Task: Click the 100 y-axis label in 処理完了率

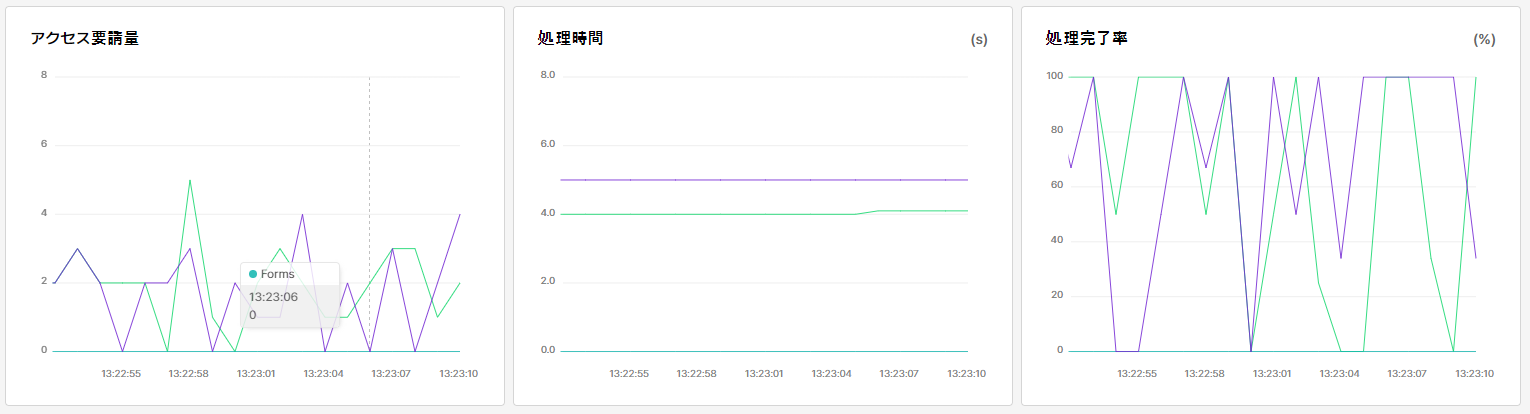Action: point(1052,76)
